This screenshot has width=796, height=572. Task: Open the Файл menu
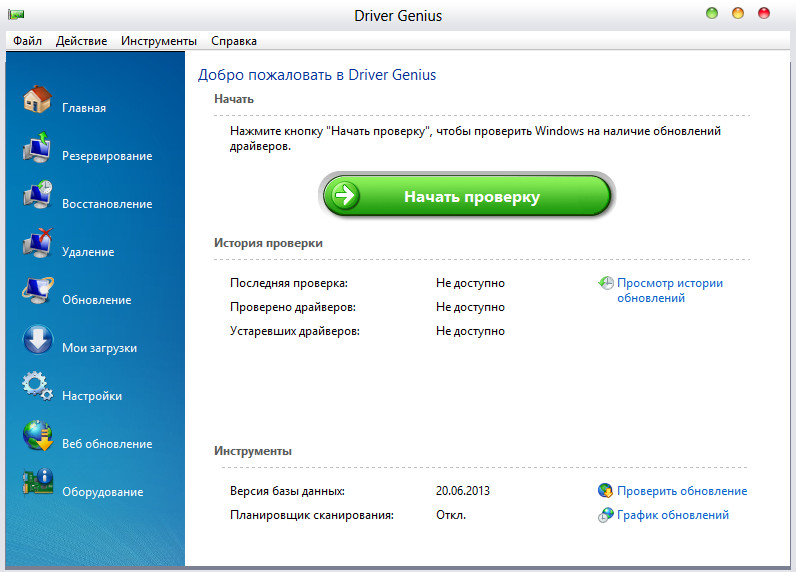27,41
